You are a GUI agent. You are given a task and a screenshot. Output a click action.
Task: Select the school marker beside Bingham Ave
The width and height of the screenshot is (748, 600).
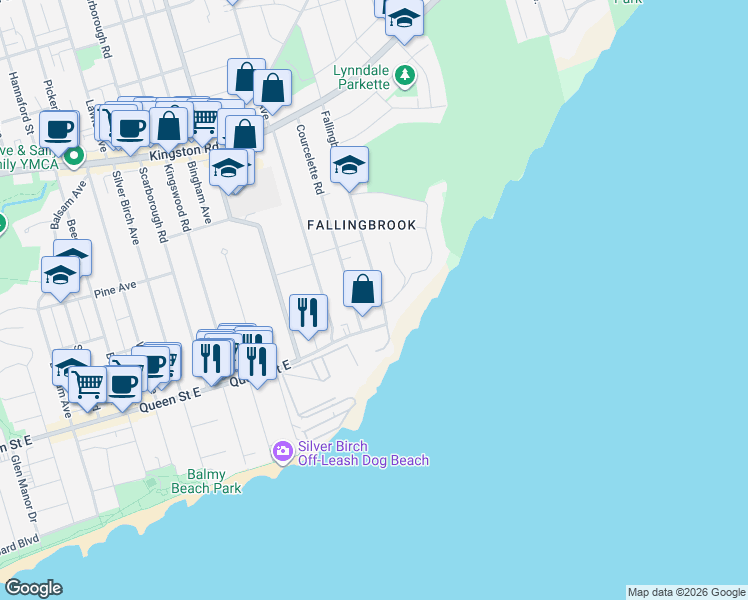click(229, 171)
